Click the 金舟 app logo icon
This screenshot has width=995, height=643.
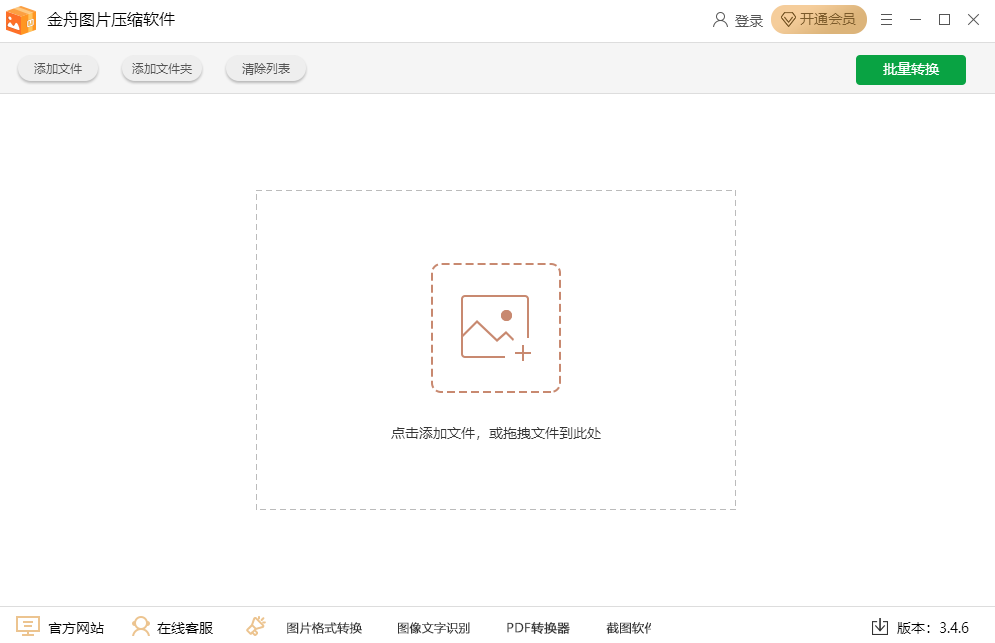(21, 20)
